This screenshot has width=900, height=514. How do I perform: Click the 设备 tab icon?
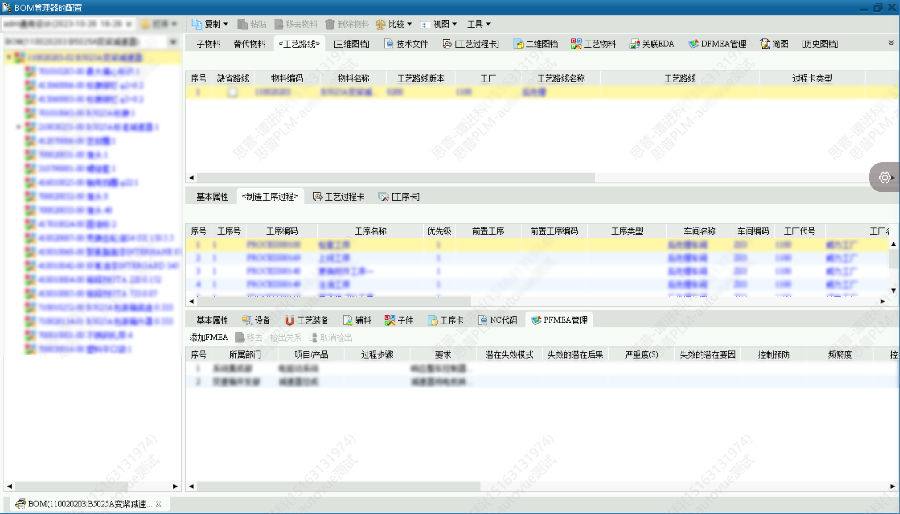coord(247,320)
